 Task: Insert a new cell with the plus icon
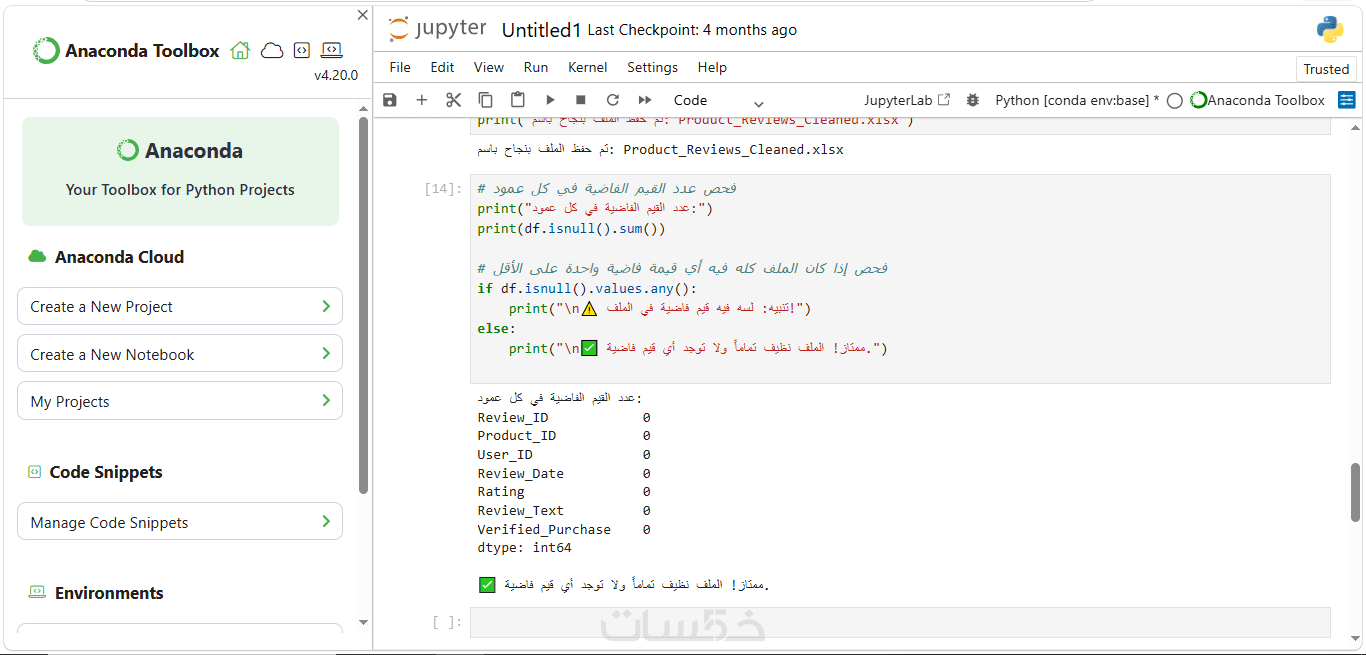click(x=422, y=100)
